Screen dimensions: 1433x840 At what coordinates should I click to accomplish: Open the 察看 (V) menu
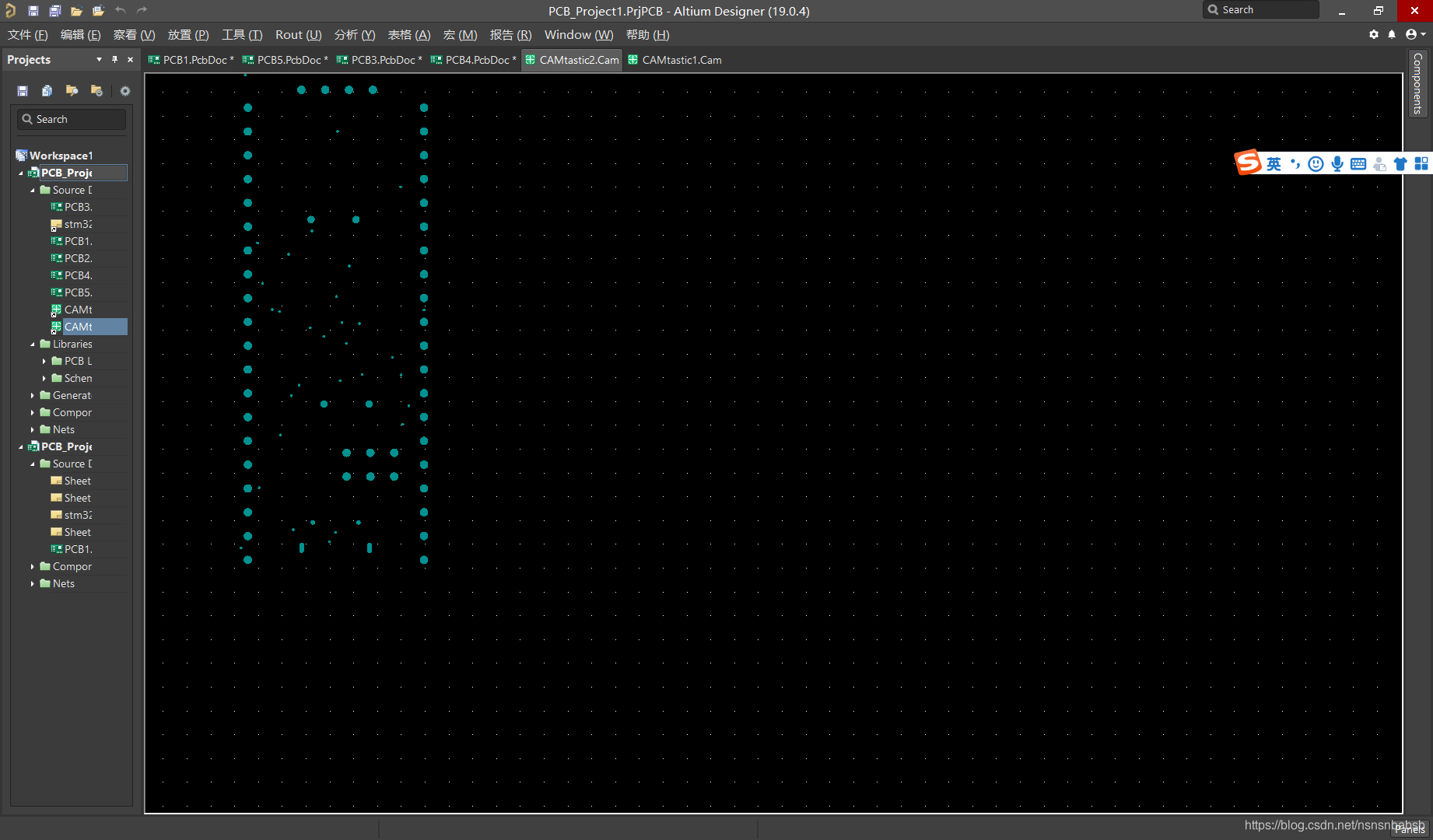pyautogui.click(x=134, y=35)
